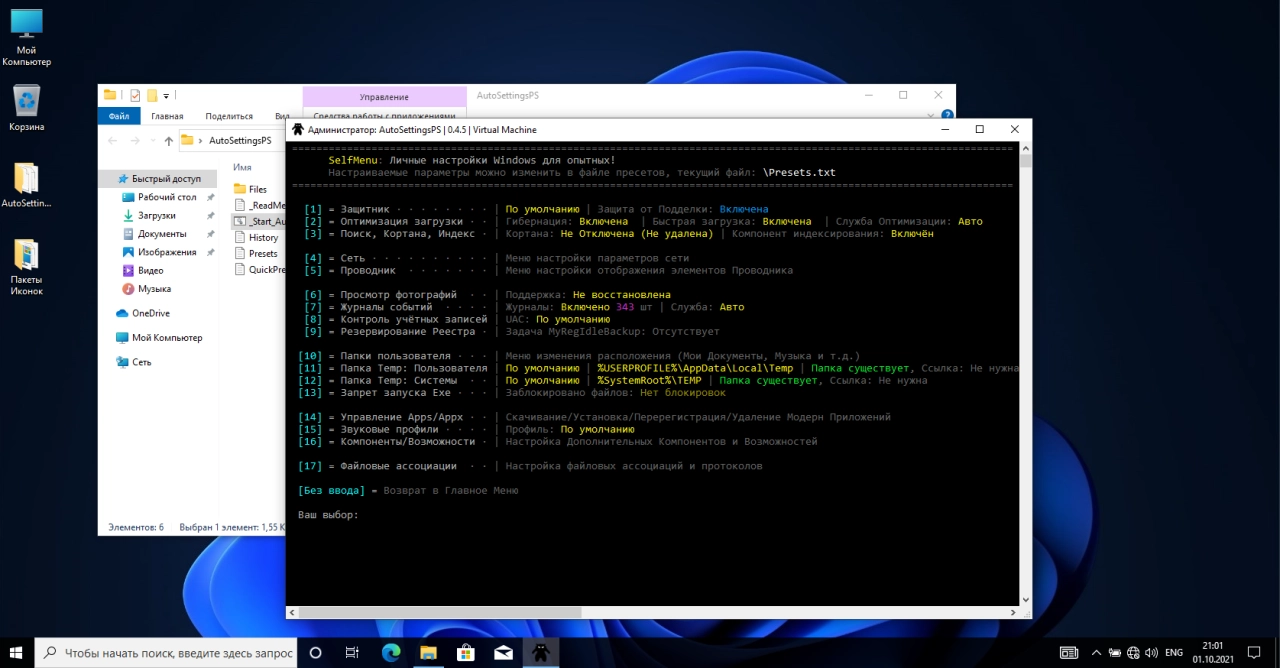Click the Ваш выбор: prompt
The height and width of the screenshot is (668, 1280).
328,515
